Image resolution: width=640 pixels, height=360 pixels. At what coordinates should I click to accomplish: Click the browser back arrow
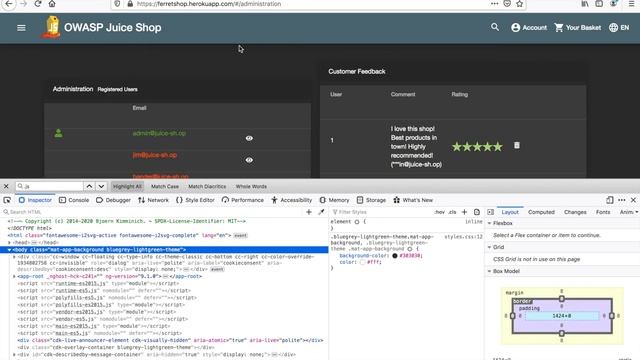tap(9, 4)
